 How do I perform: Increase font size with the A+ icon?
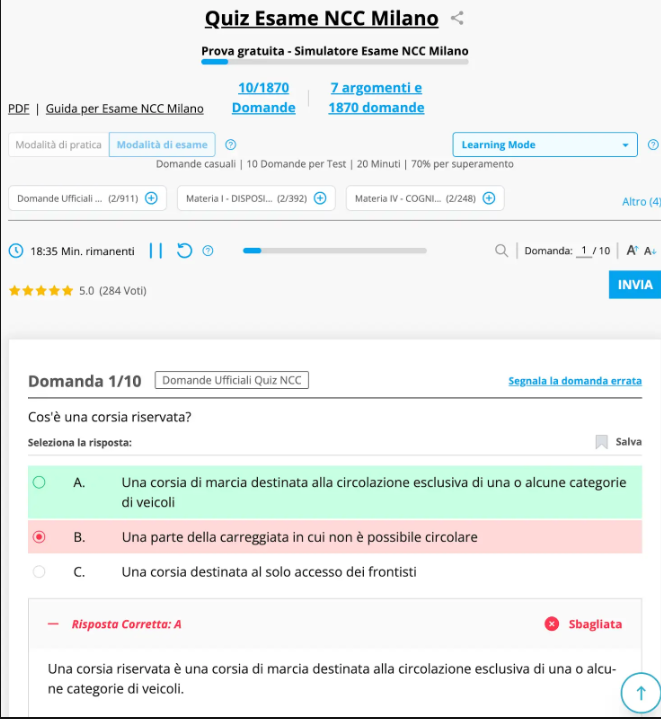click(632, 250)
